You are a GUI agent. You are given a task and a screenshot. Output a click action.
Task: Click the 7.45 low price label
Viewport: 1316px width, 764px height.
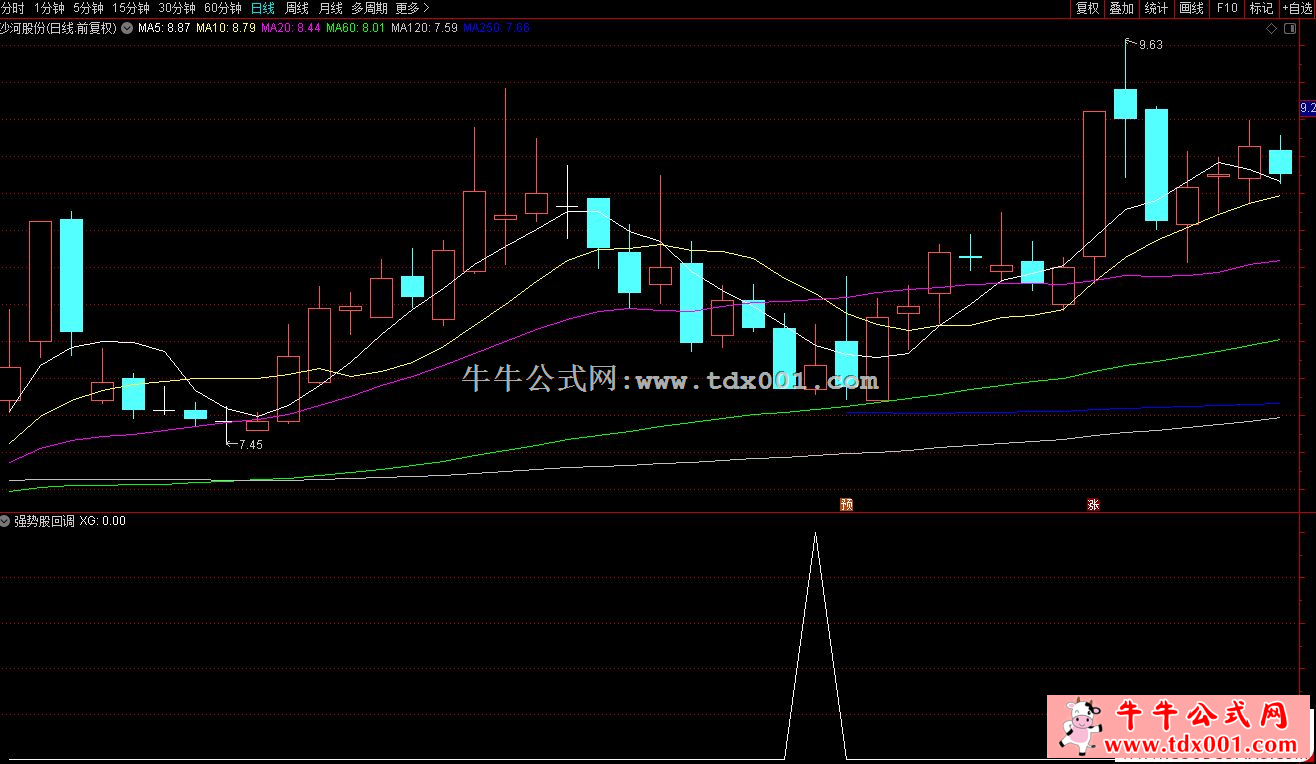250,445
